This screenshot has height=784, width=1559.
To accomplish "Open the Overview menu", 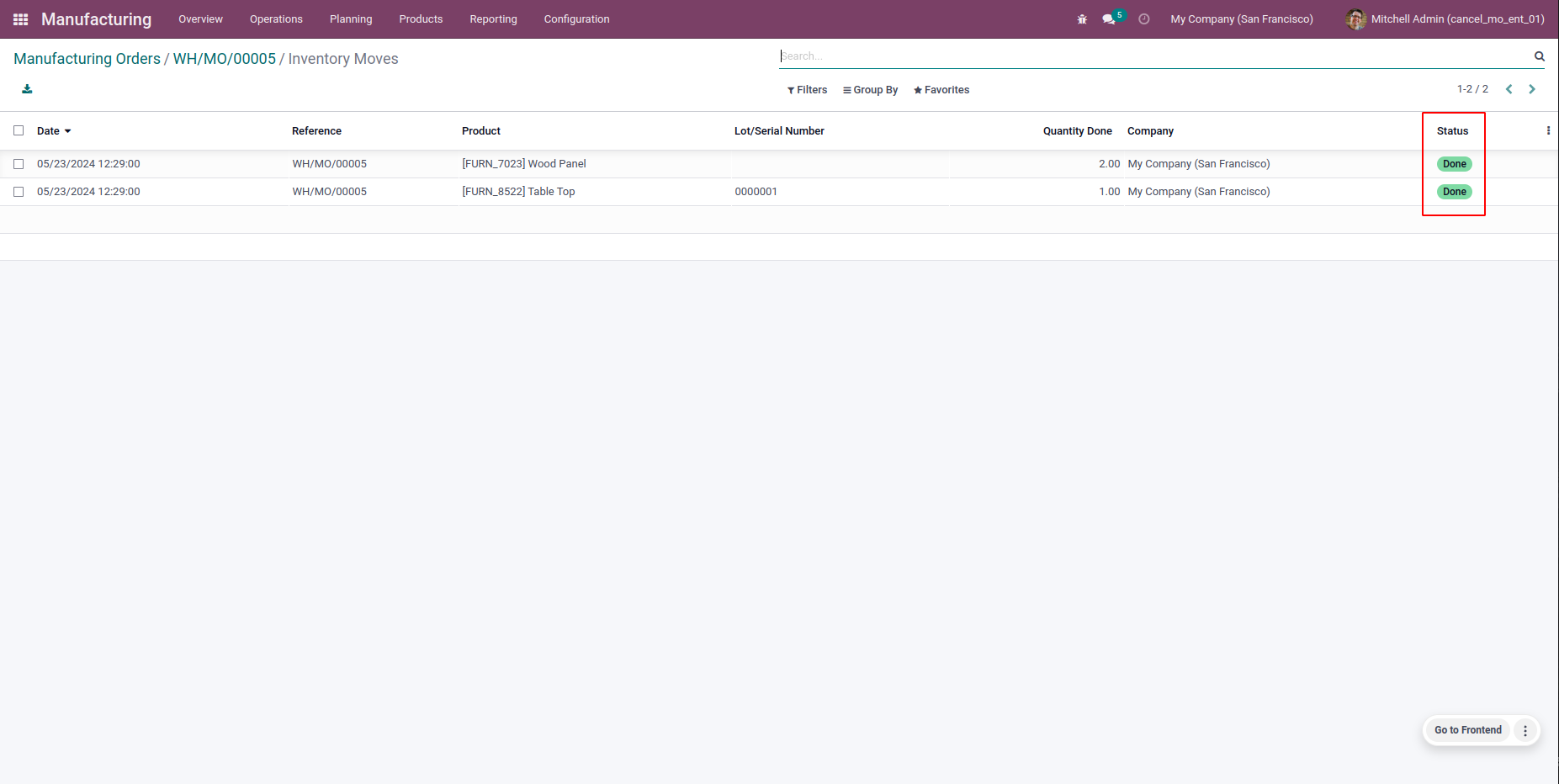I will [x=200, y=19].
